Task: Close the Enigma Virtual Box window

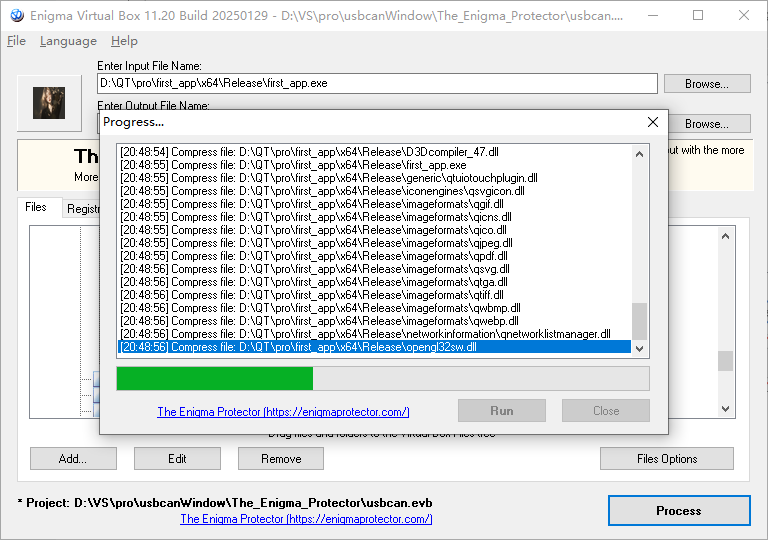Action: pyautogui.click(x=744, y=16)
